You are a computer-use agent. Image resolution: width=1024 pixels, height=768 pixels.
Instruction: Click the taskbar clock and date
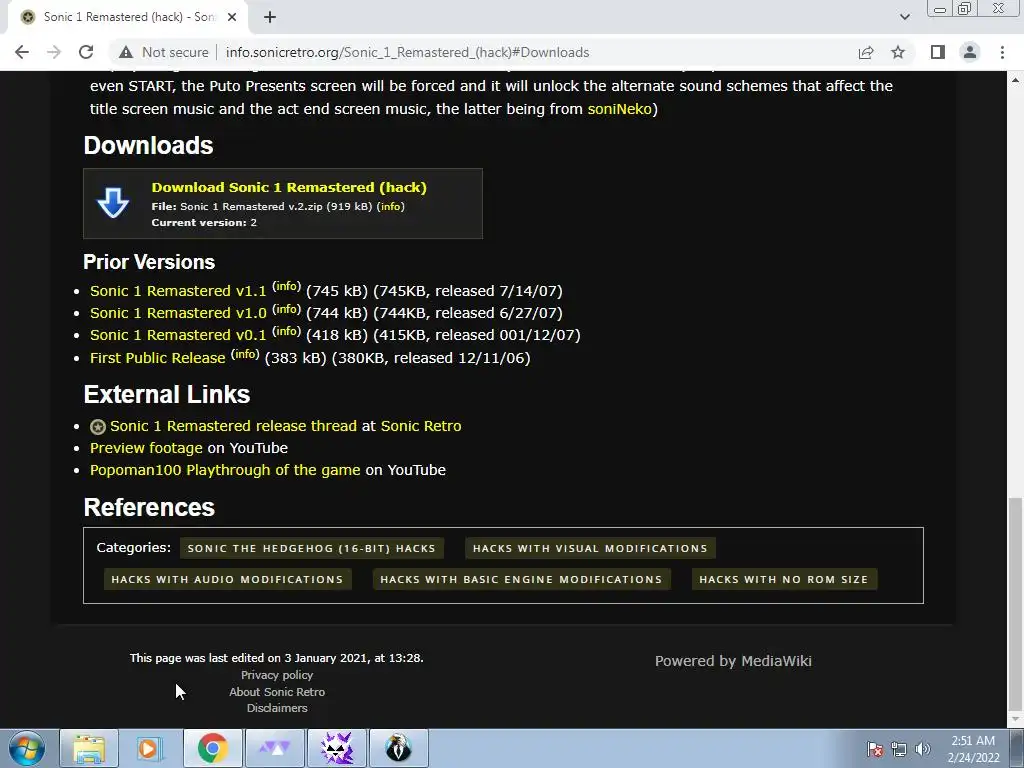click(973, 749)
